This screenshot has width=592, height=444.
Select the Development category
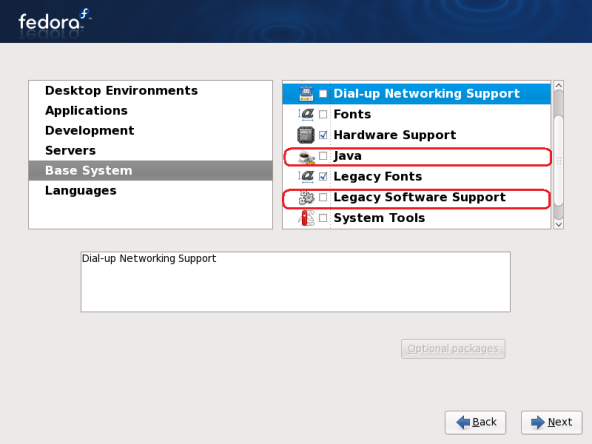[x=89, y=131]
